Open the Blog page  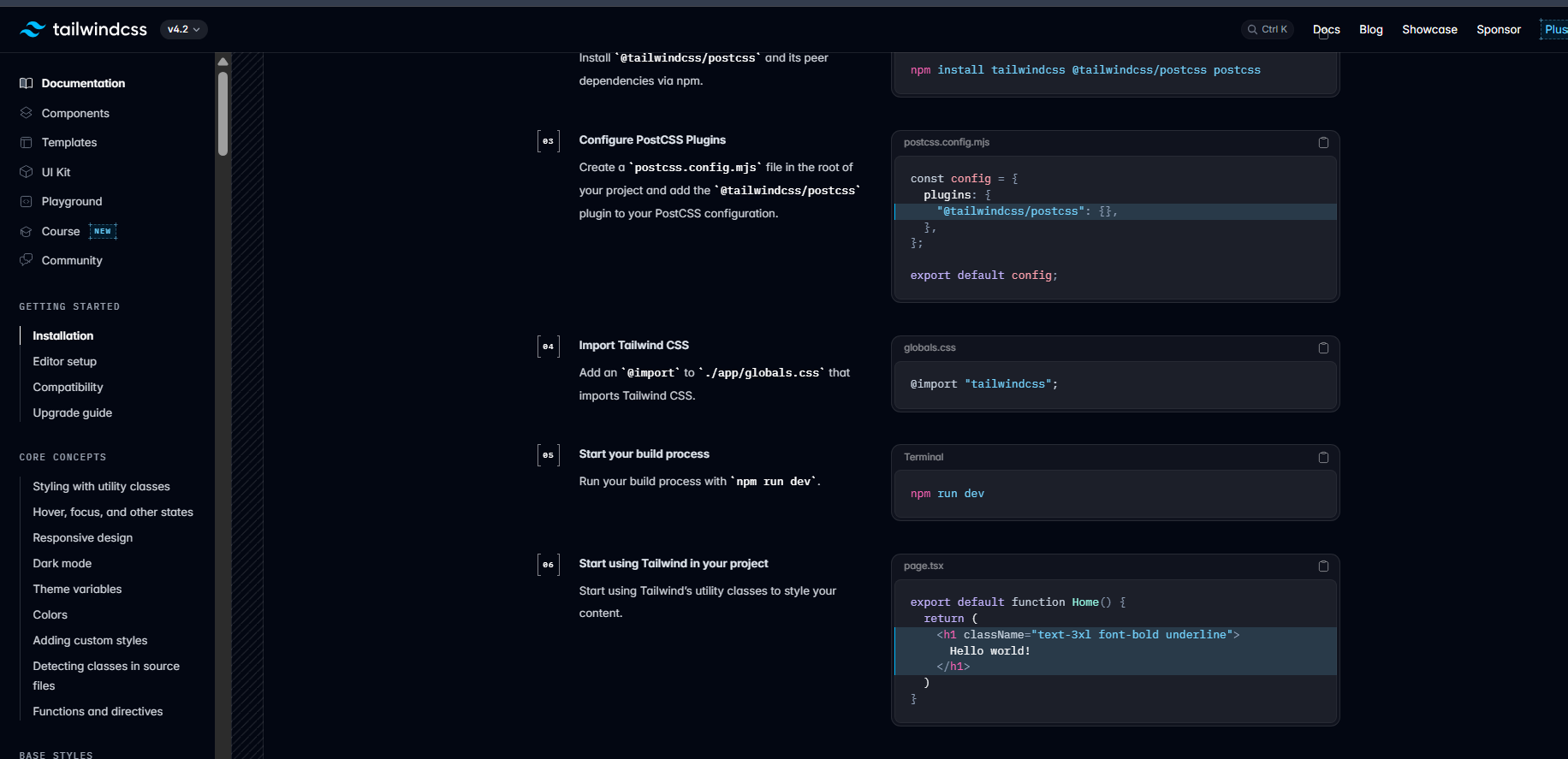1370,29
